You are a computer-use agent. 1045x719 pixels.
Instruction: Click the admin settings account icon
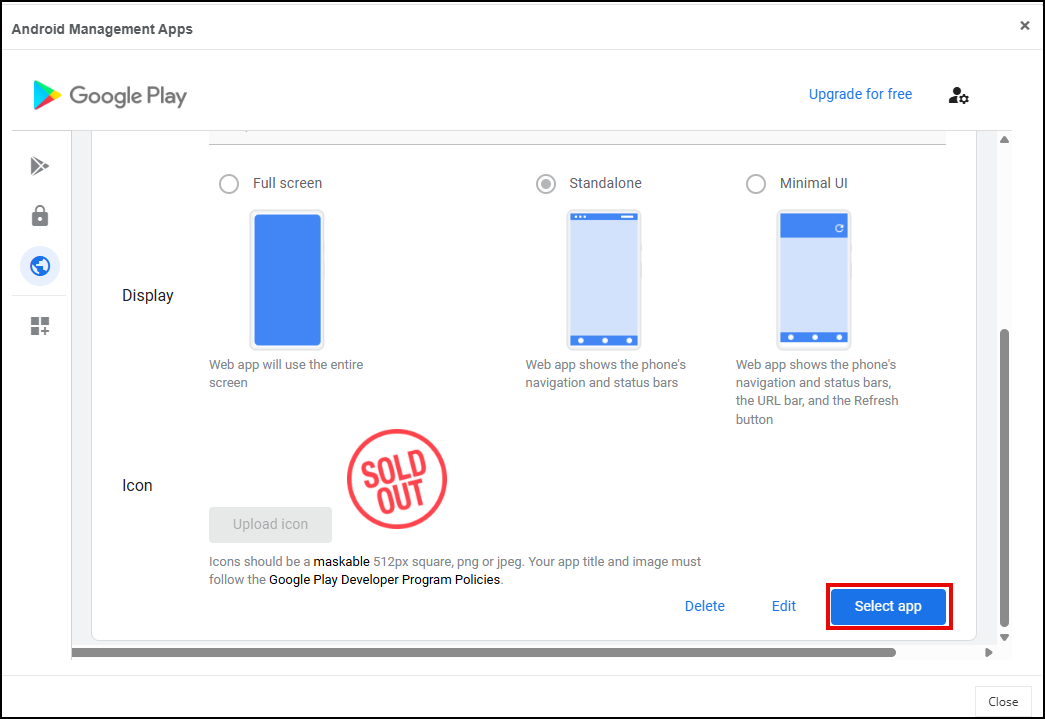(x=958, y=95)
